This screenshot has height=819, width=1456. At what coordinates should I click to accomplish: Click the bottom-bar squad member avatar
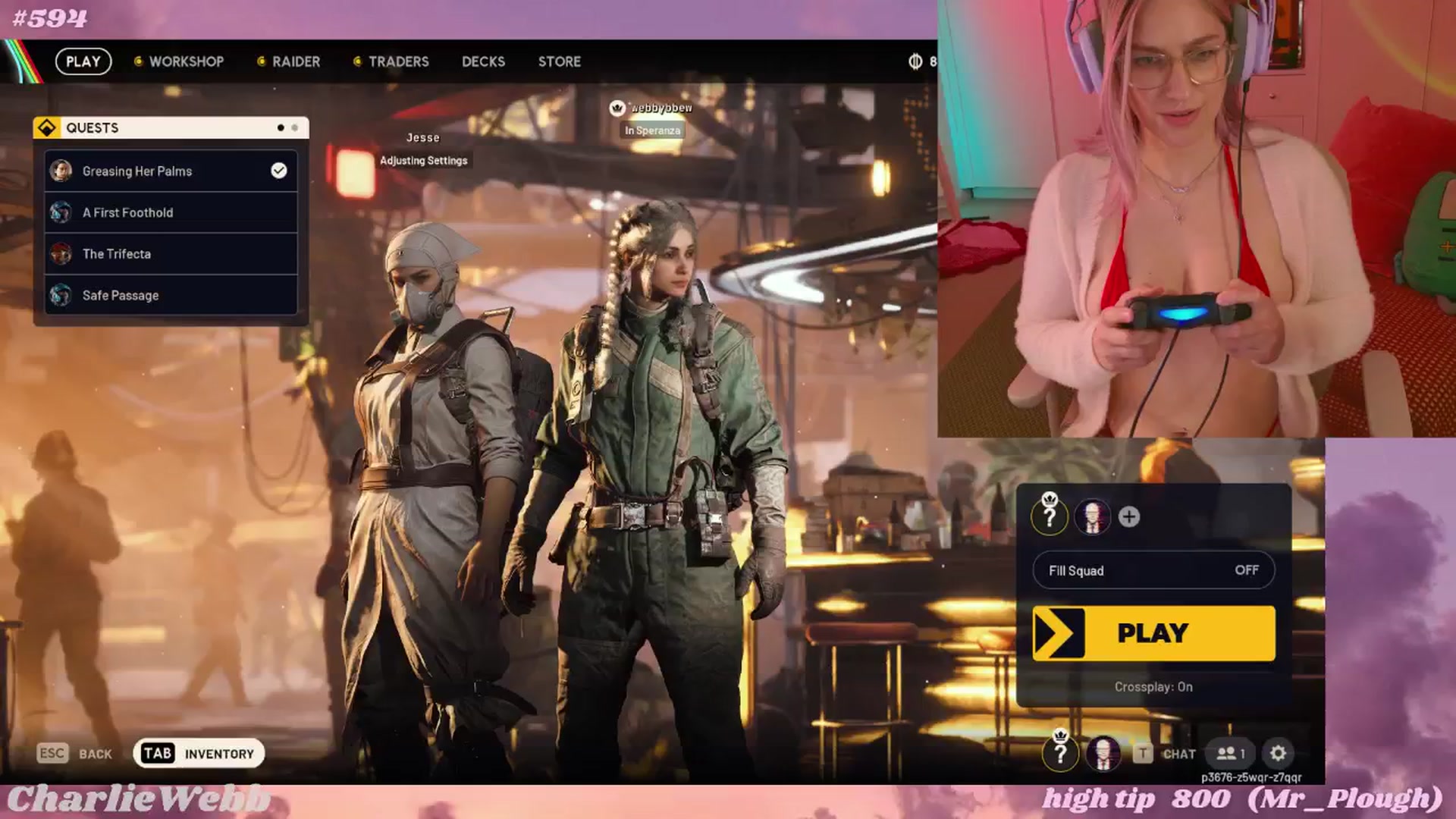pos(1103,753)
